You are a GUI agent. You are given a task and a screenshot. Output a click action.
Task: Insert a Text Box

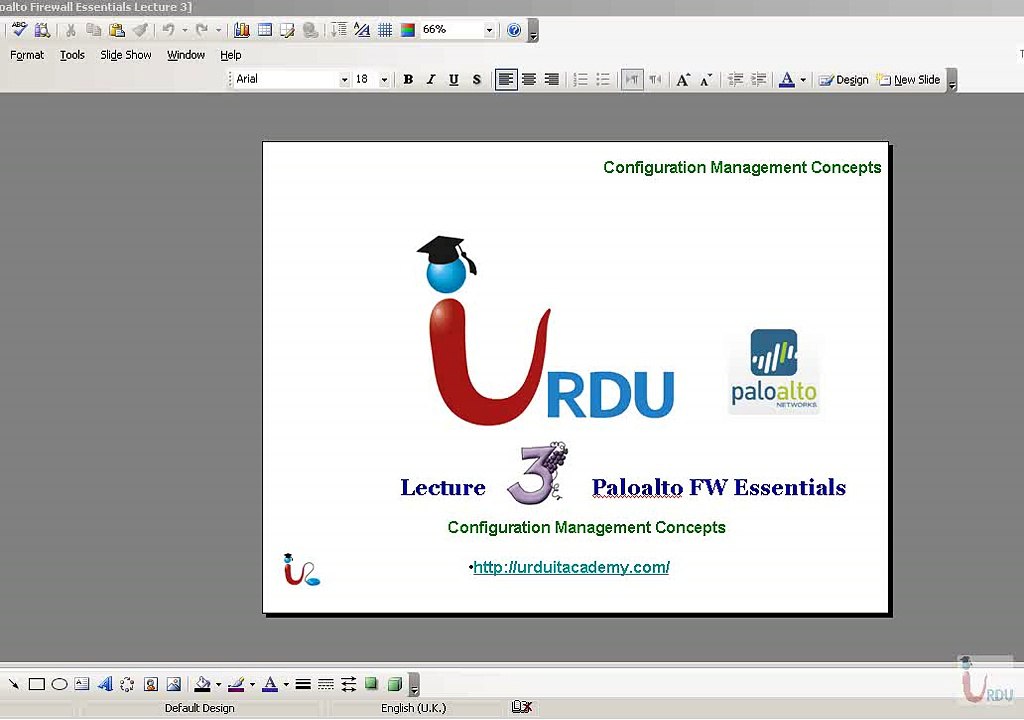click(82, 684)
